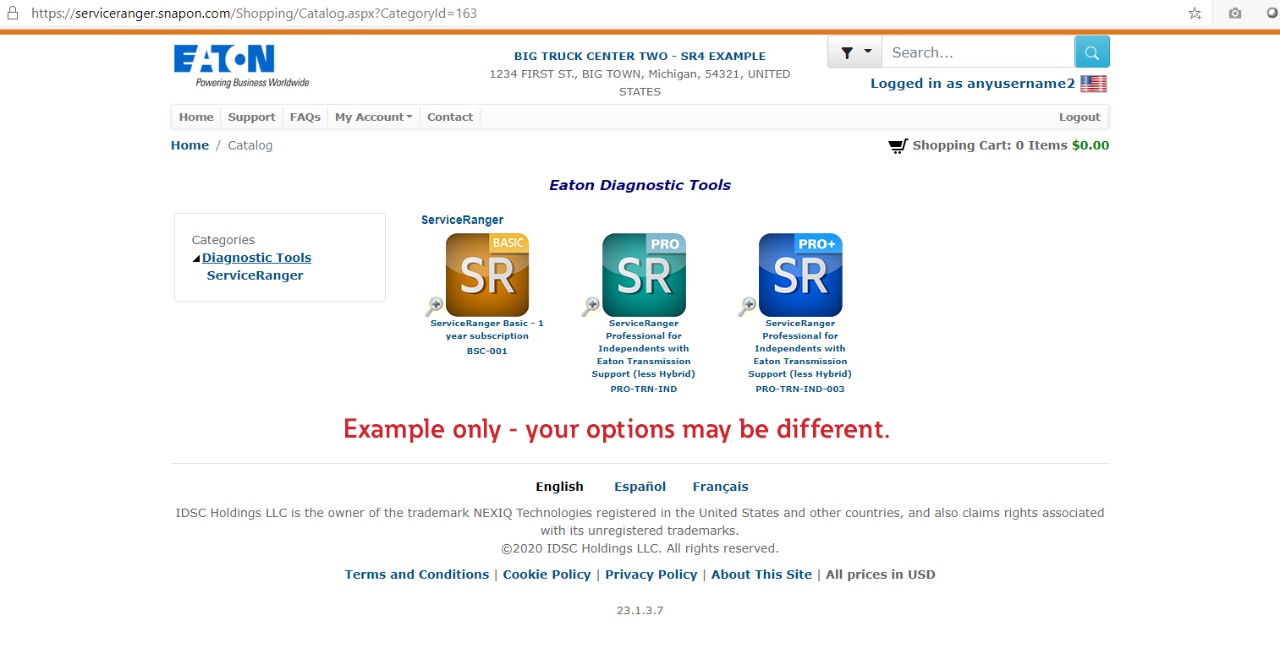Click BIG TRUCK CENTER TWO - SR4 EXAMPLE heading

point(640,56)
